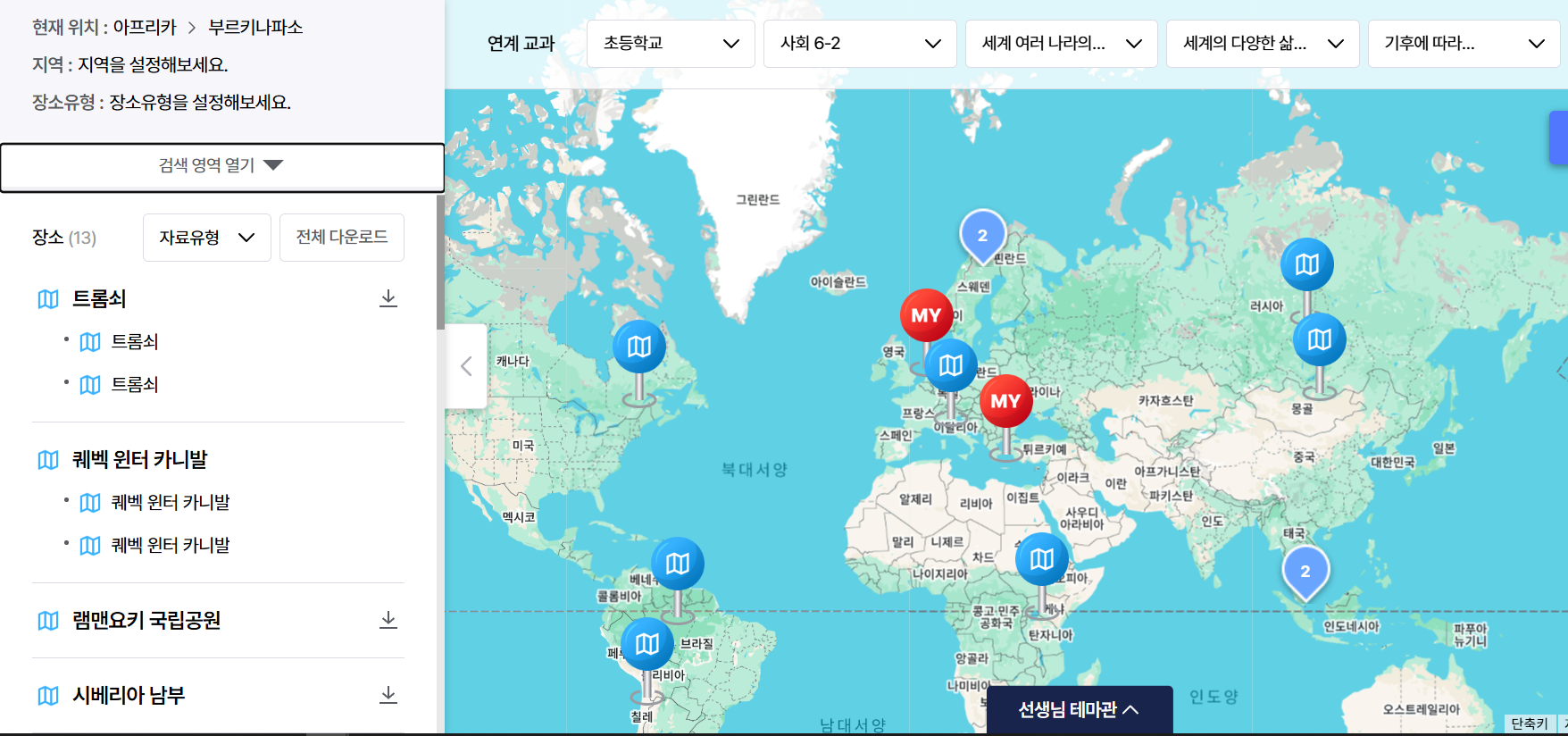Expand the 검색 영역 열기 search area
The width and height of the screenshot is (1568, 736).
pyautogui.click(x=221, y=166)
